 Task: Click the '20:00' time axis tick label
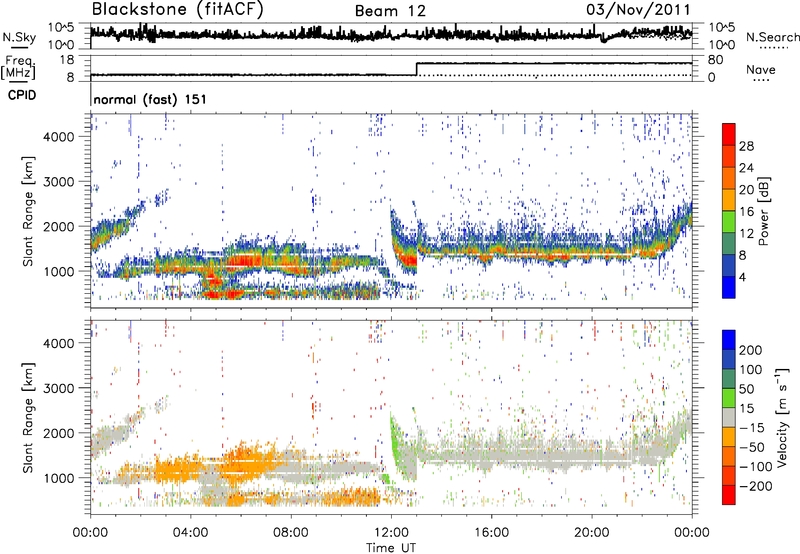click(x=592, y=533)
